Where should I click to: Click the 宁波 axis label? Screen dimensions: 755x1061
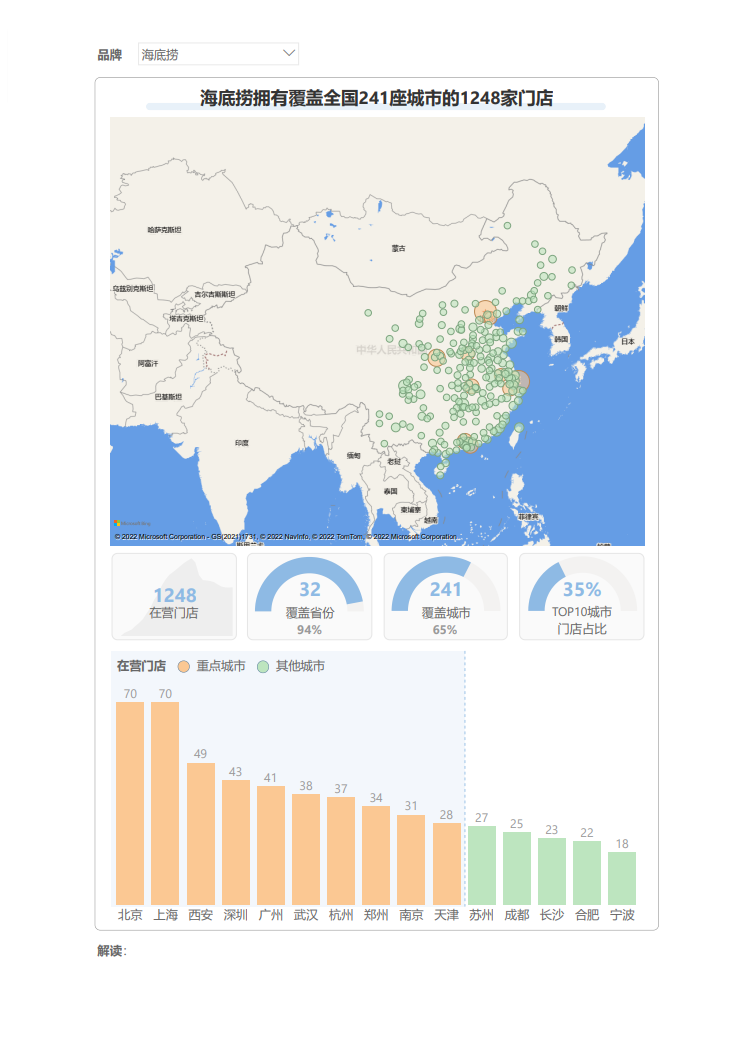(622, 915)
